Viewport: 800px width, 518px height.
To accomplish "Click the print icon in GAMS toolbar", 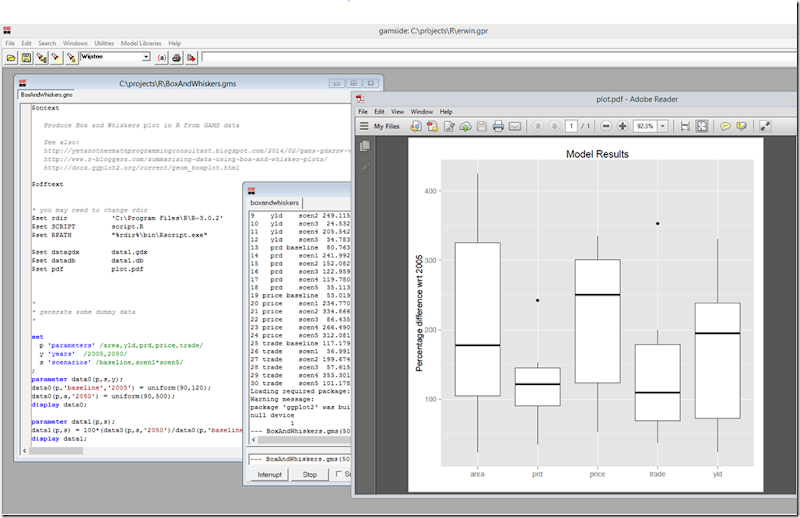I will pos(175,59).
